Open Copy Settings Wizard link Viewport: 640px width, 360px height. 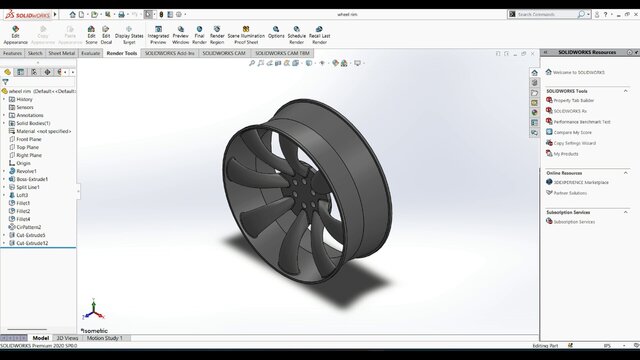[575, 143]
